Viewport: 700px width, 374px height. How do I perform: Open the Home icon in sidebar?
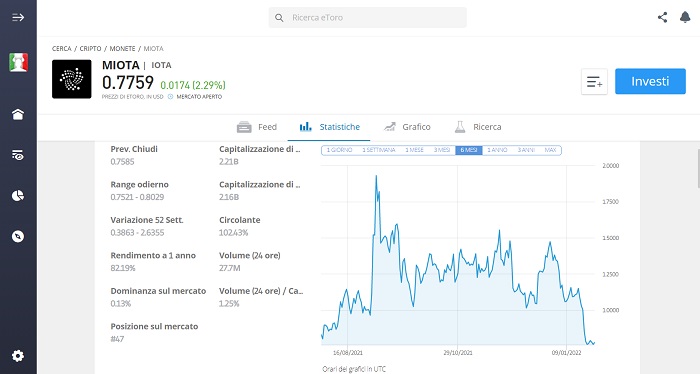click(x=18, y=114)
